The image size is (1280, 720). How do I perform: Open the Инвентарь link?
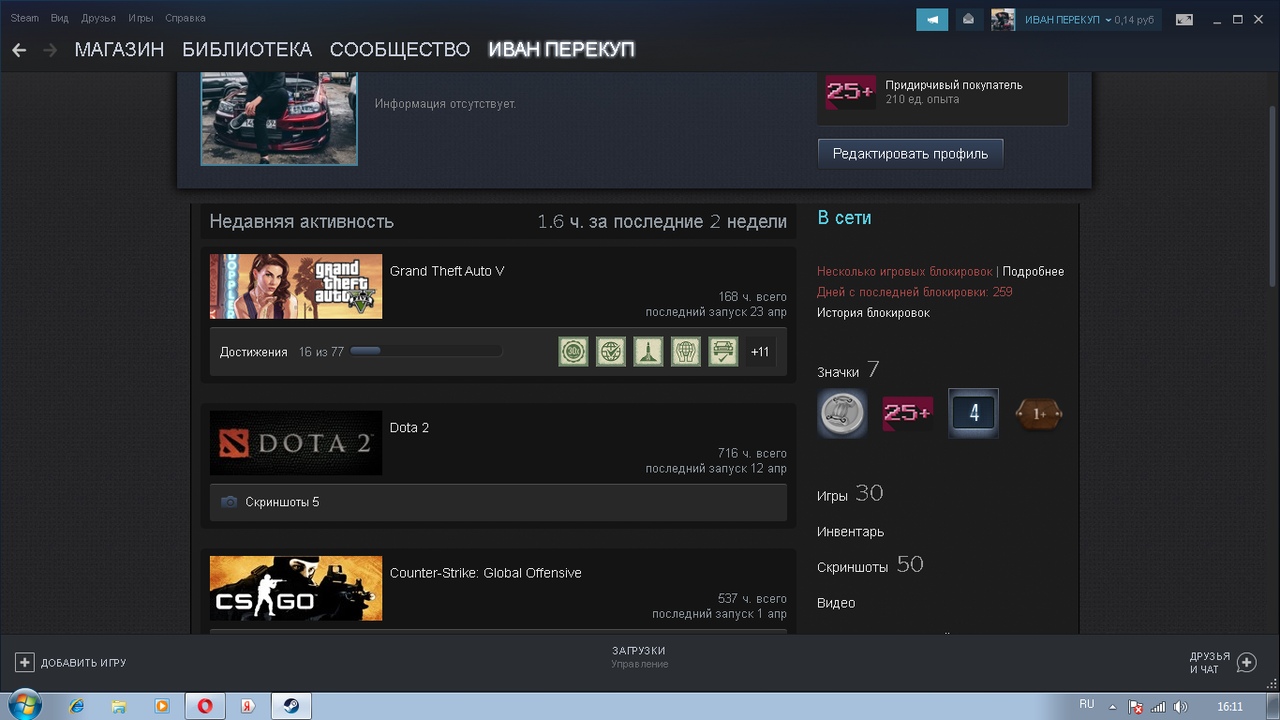click(x=850, y=532)
